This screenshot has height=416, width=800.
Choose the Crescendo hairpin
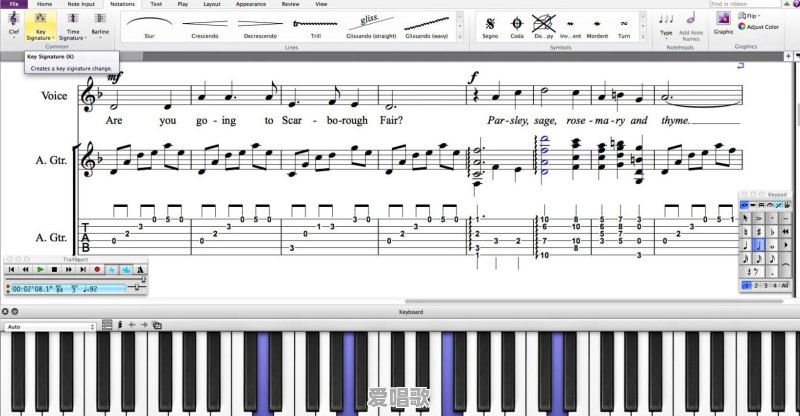click(x=205, y=27)
